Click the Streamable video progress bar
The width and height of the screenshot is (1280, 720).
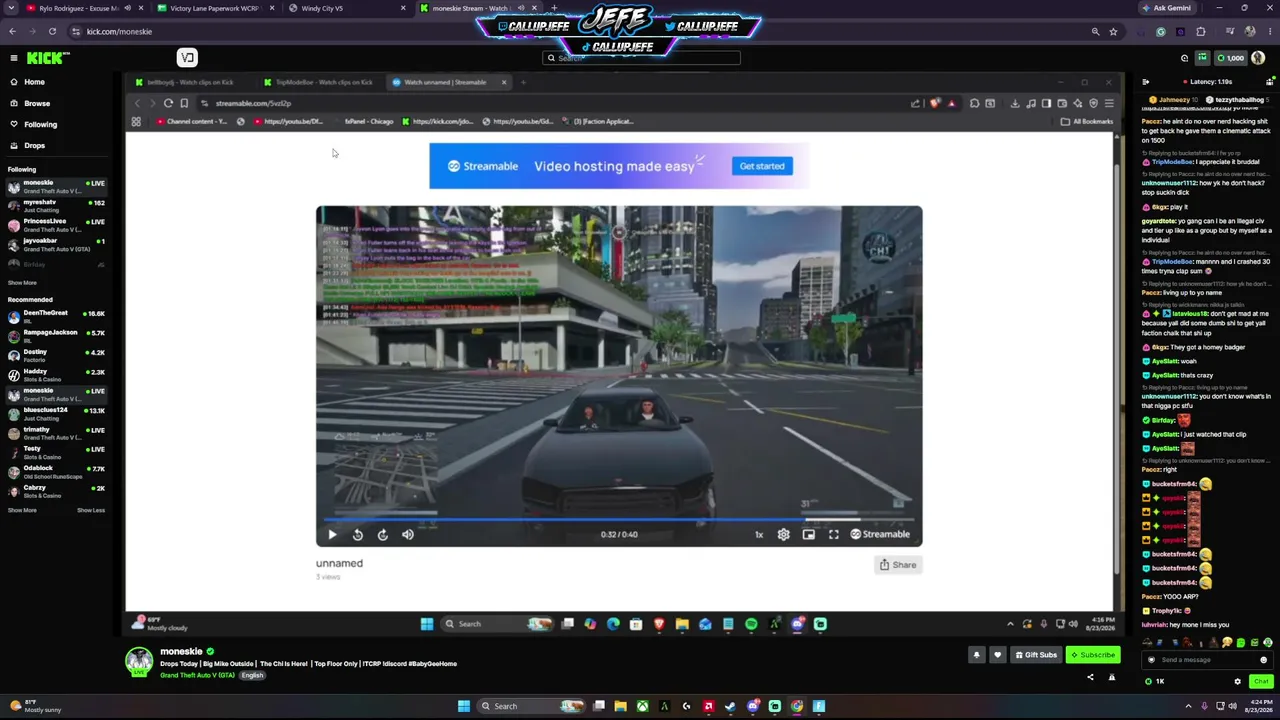(619, 519)
